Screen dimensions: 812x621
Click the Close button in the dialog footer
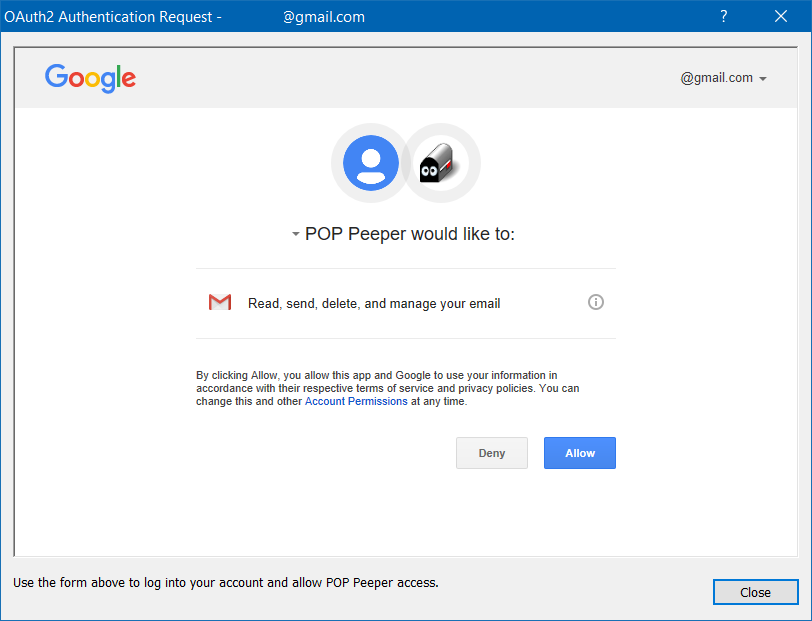[755, 592]
